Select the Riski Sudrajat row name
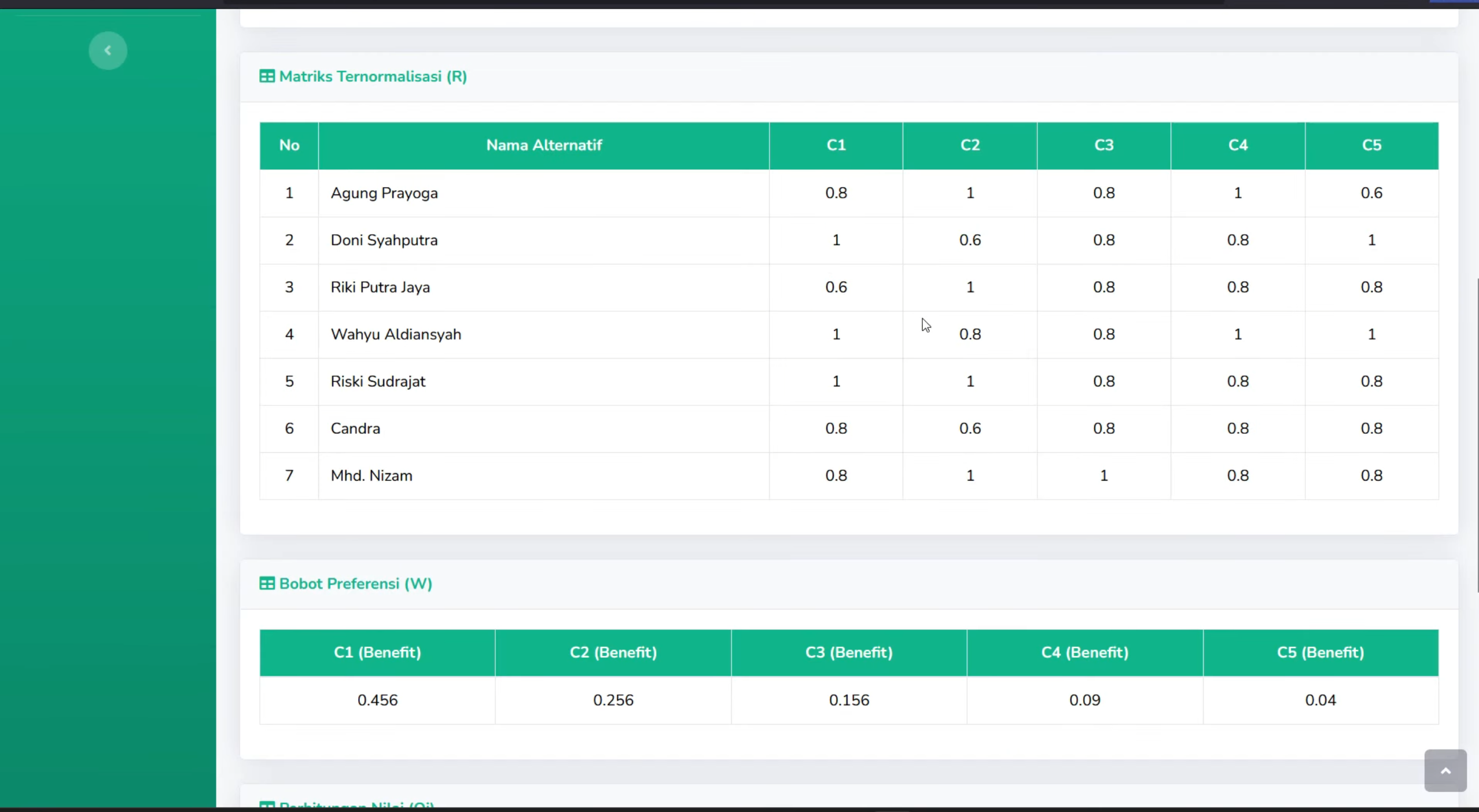This screenshot has width=1479, height=812. [378, 382]
